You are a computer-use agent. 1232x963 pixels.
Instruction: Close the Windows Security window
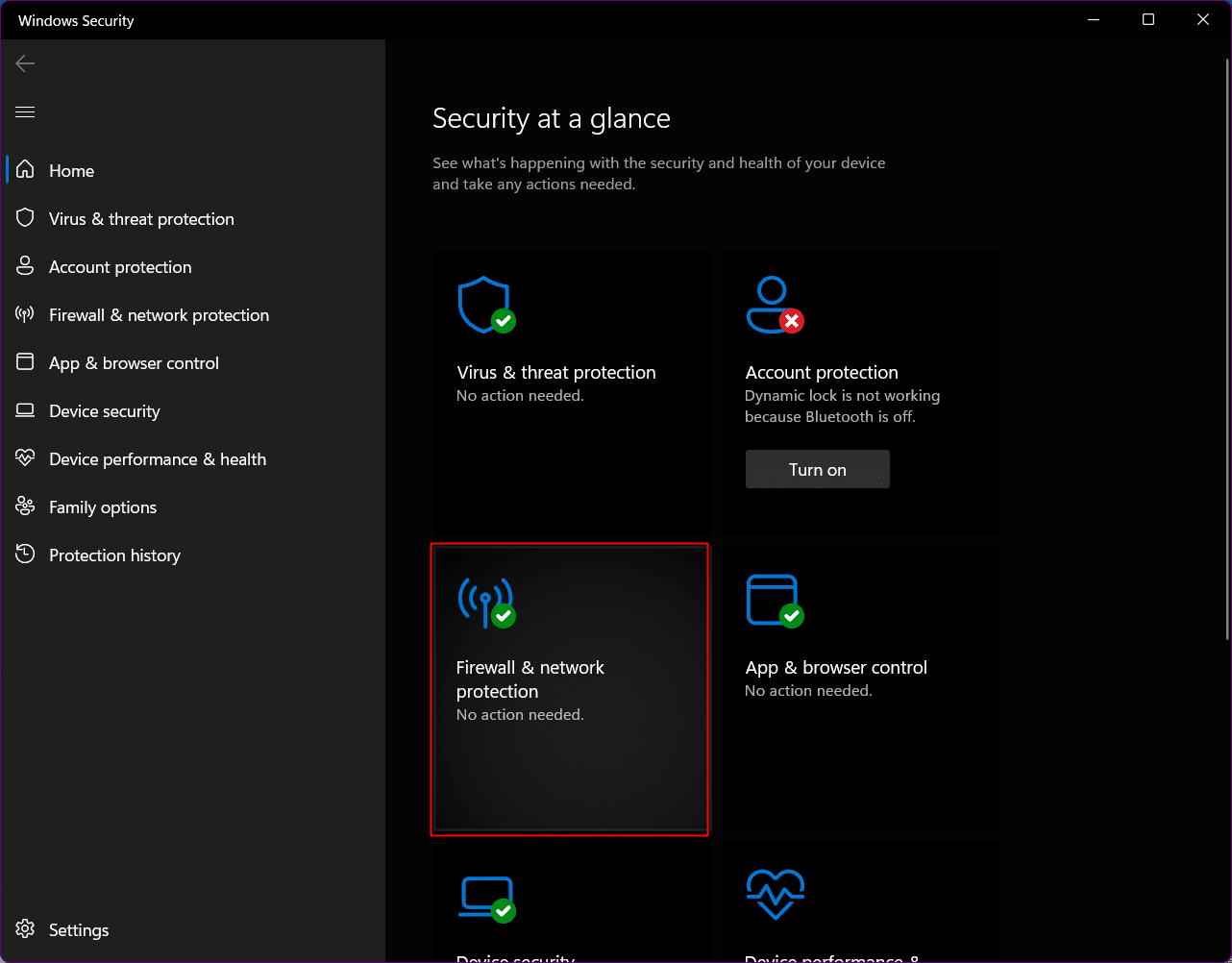click(x=1203, y=19)
